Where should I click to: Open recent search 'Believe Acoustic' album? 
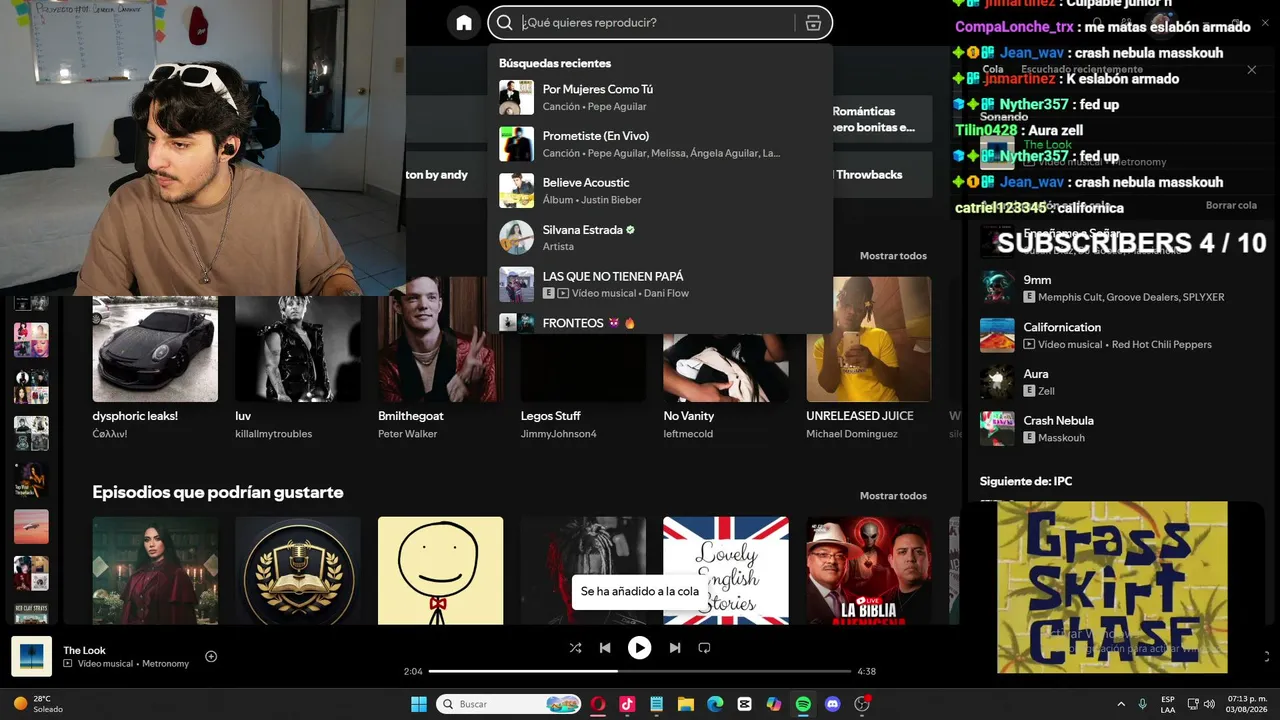[x=660, y=191]
